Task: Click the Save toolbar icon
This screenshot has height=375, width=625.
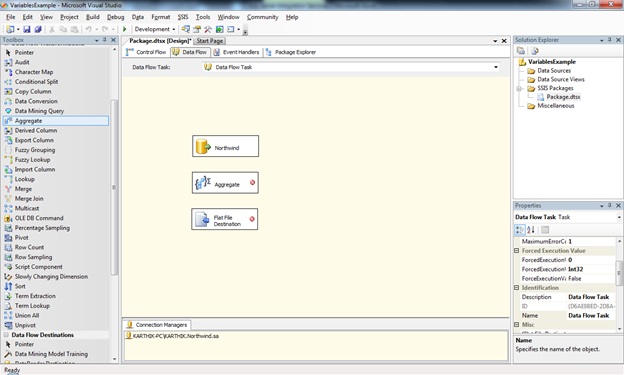Action: click(27, 29)
